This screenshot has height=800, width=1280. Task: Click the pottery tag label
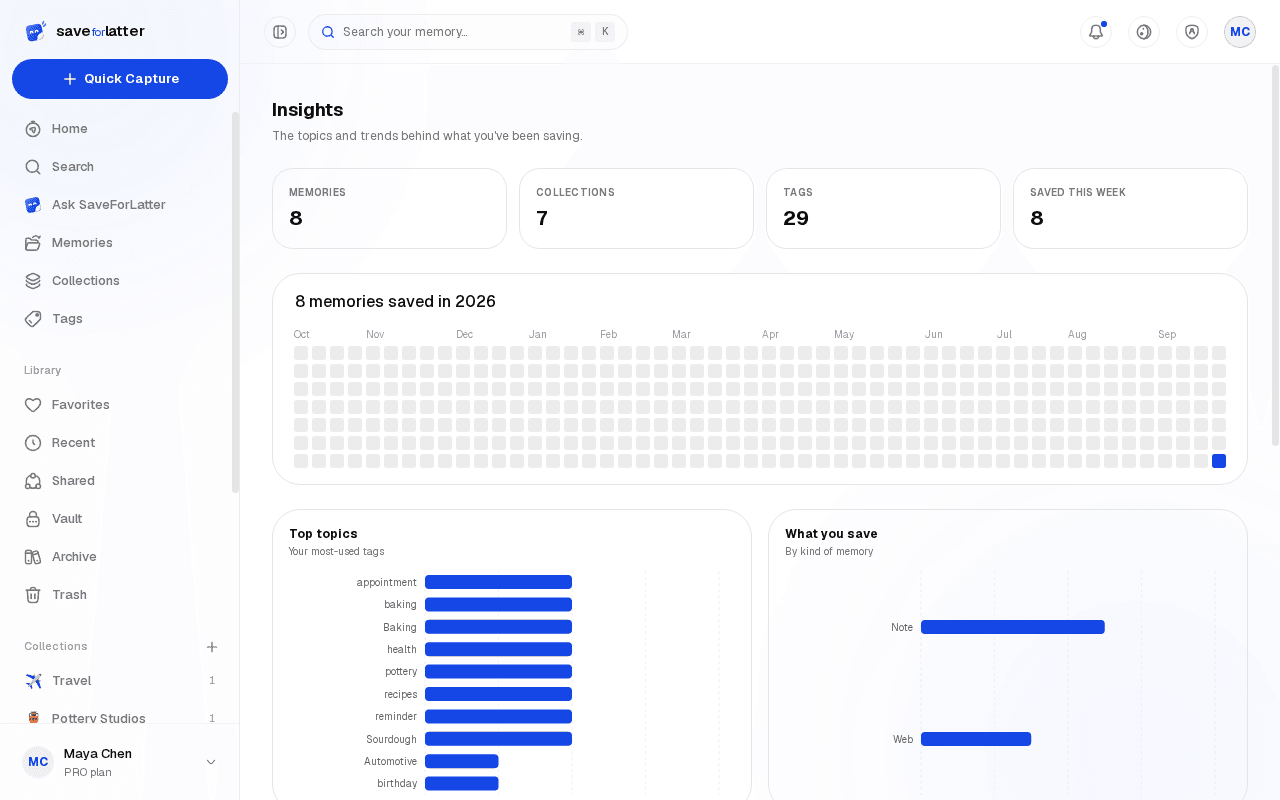[401, 672]
